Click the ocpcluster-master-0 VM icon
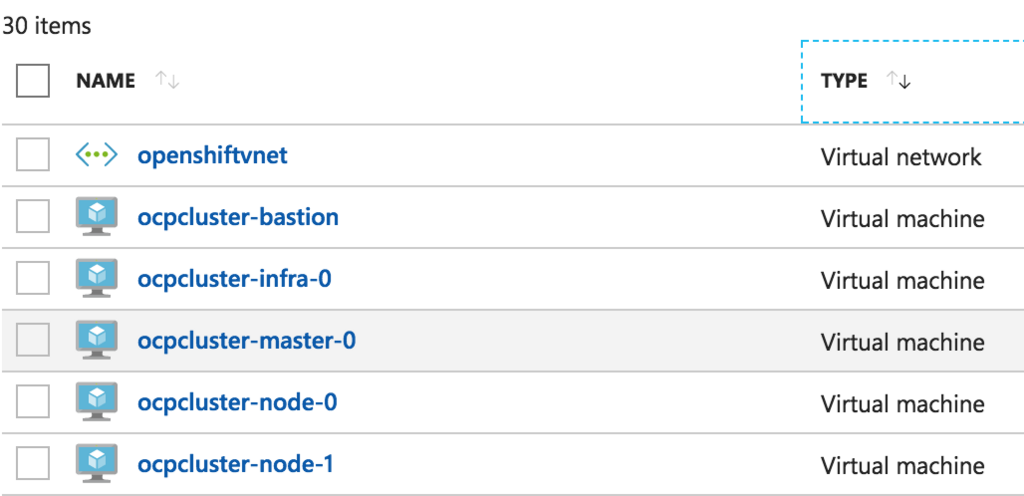The height and width of the screenshot is (496, 1024). (x=97, y=340)
